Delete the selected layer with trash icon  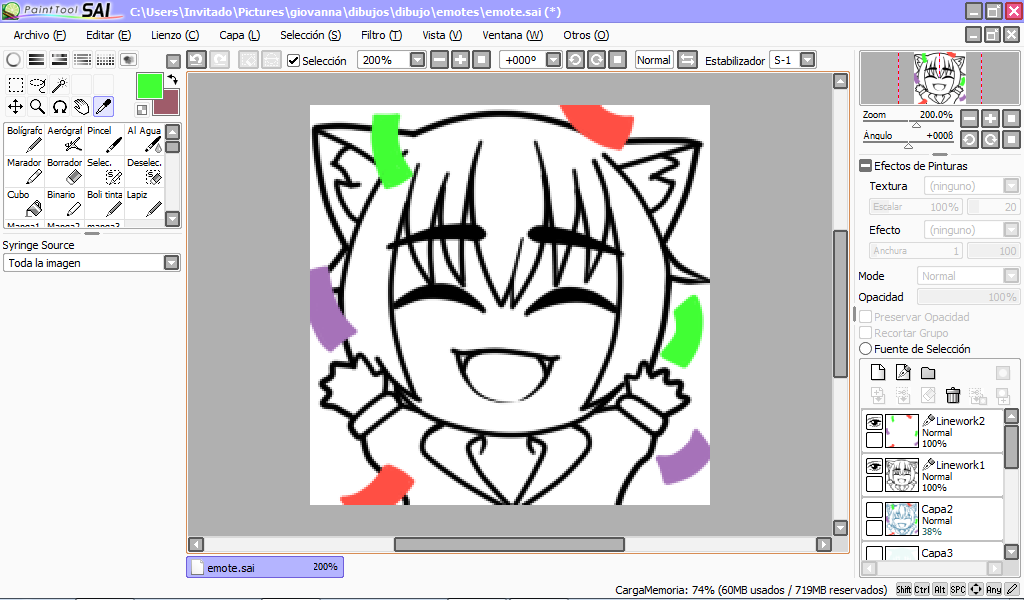[x=953, y=395]
